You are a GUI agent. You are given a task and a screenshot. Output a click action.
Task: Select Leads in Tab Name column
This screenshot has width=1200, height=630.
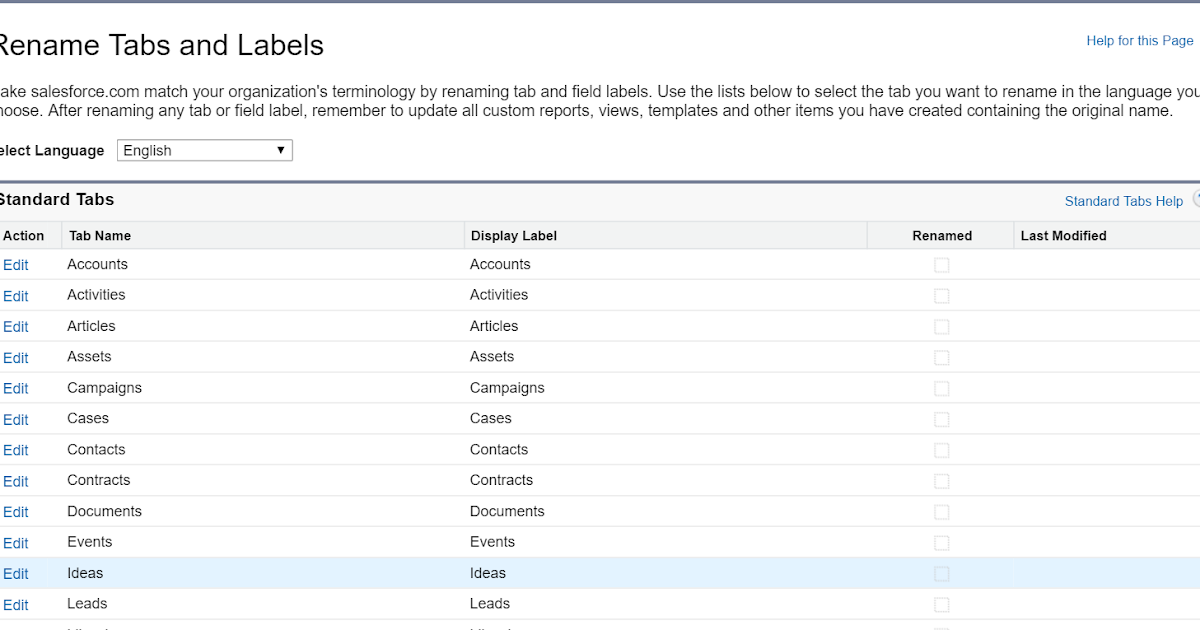click(x=87, y=604)
